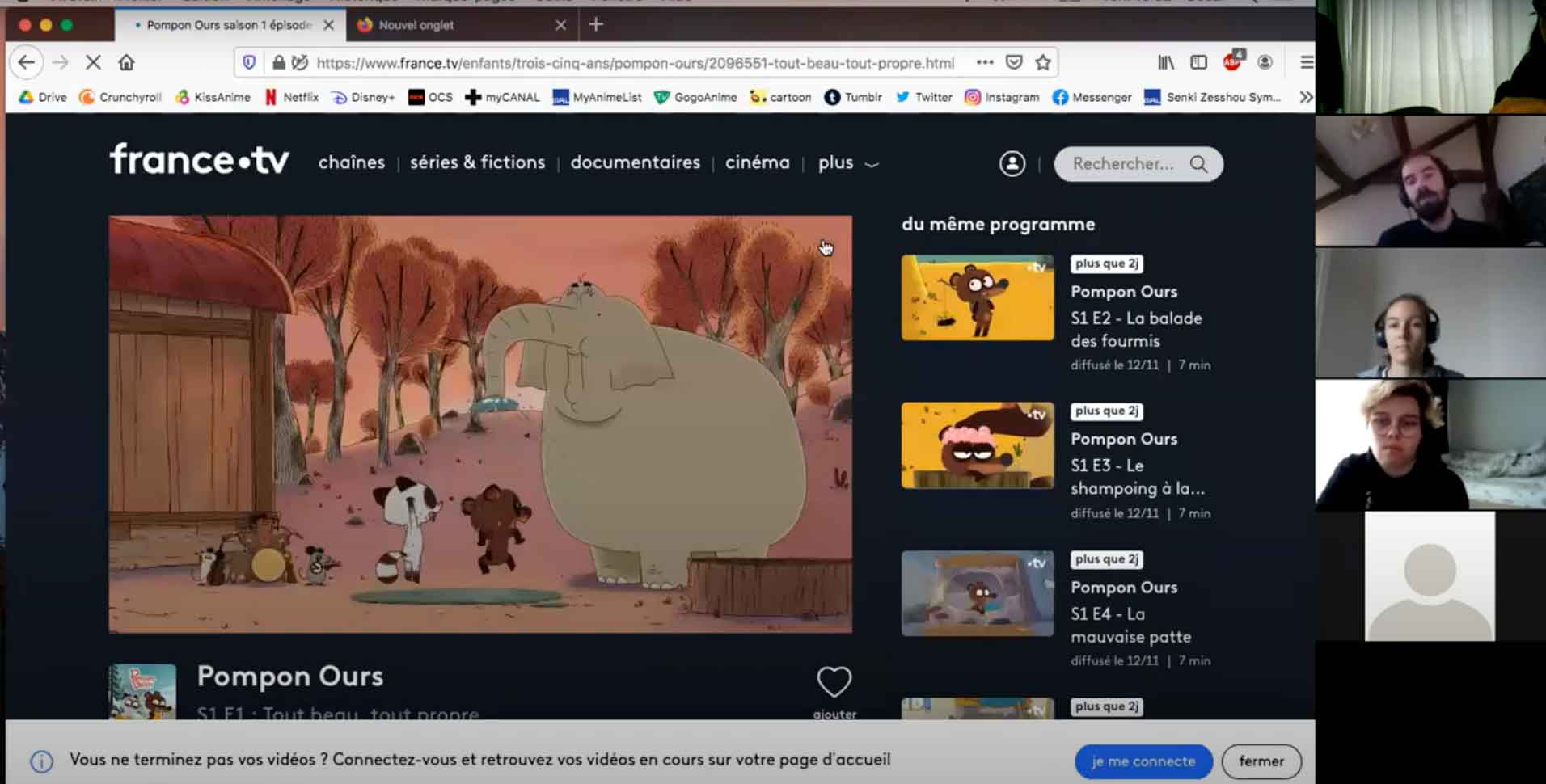The width and height of the screenshot is (1546, 784).
Task: Open Firefox account icon
Action: tap(1265, 62)
